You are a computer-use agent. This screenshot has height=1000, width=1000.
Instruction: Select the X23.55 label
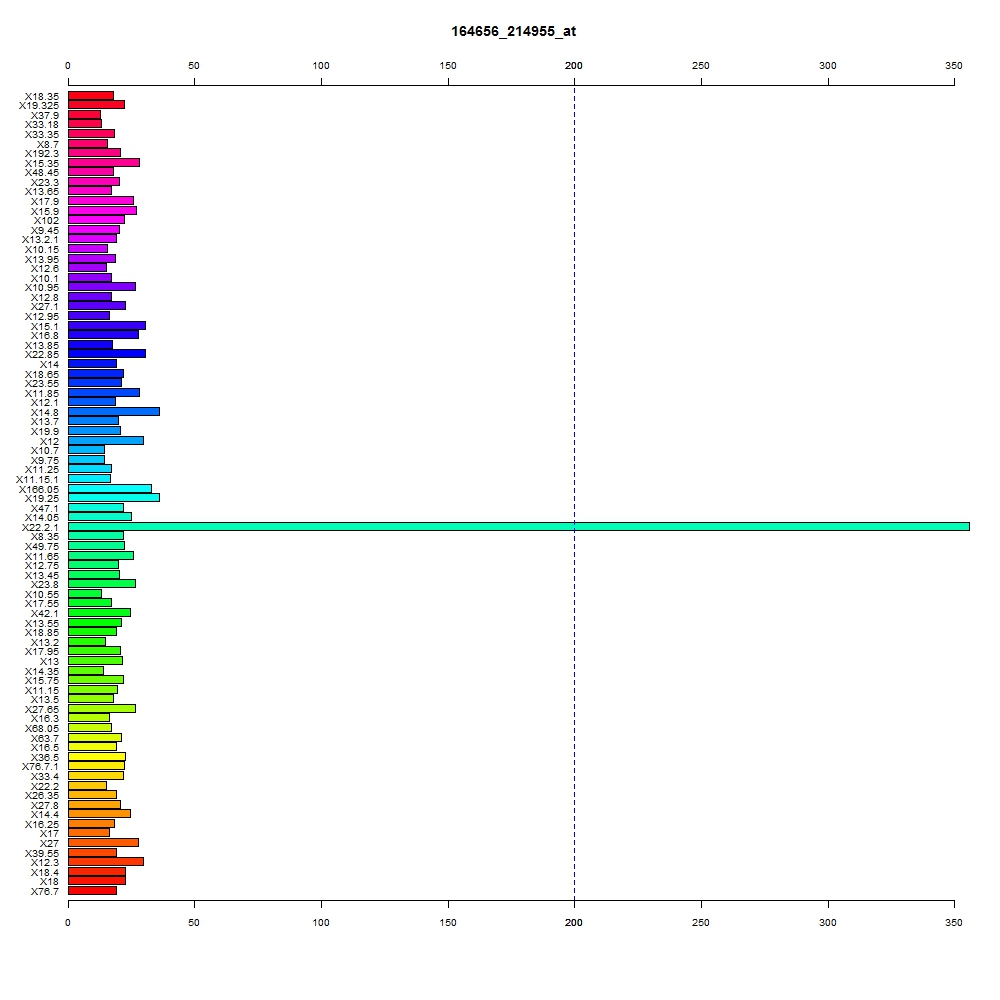click(x=42, y=383)
